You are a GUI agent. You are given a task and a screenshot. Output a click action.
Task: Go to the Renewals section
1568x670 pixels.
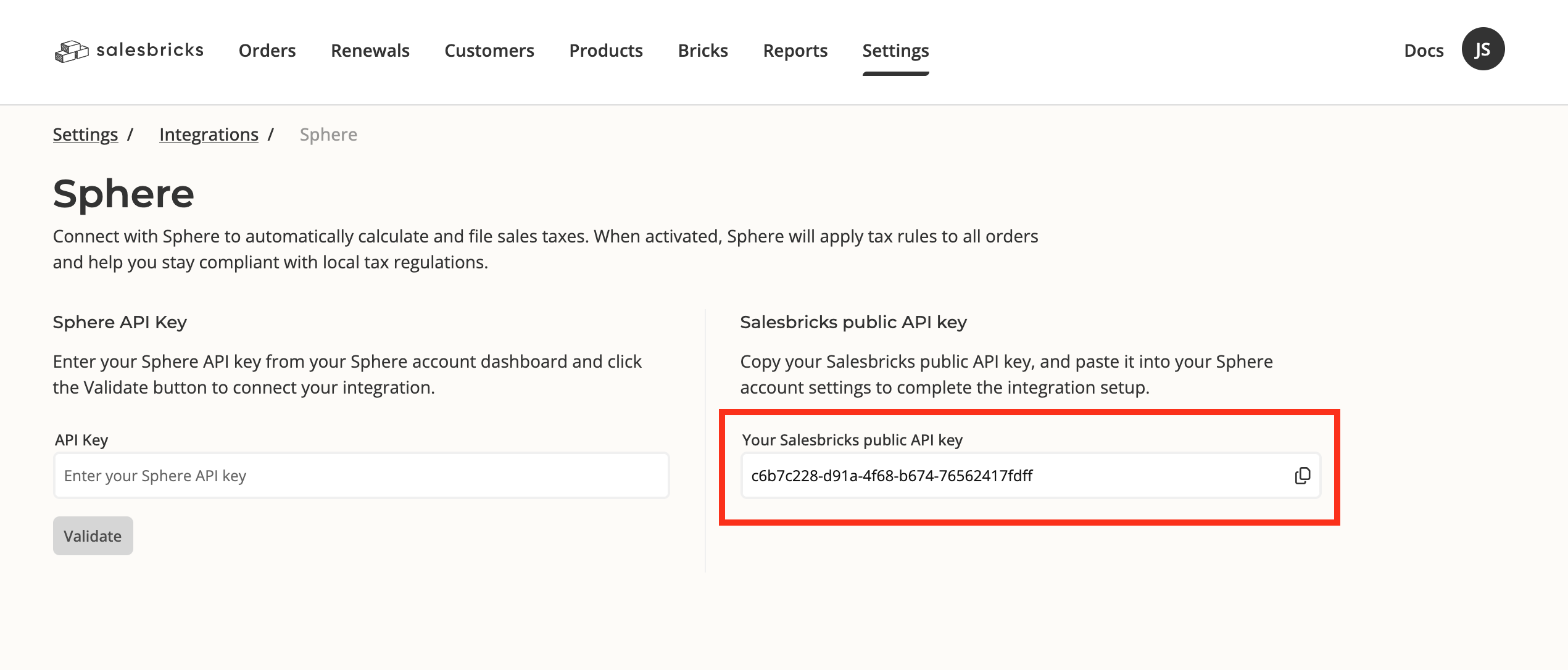370,51
